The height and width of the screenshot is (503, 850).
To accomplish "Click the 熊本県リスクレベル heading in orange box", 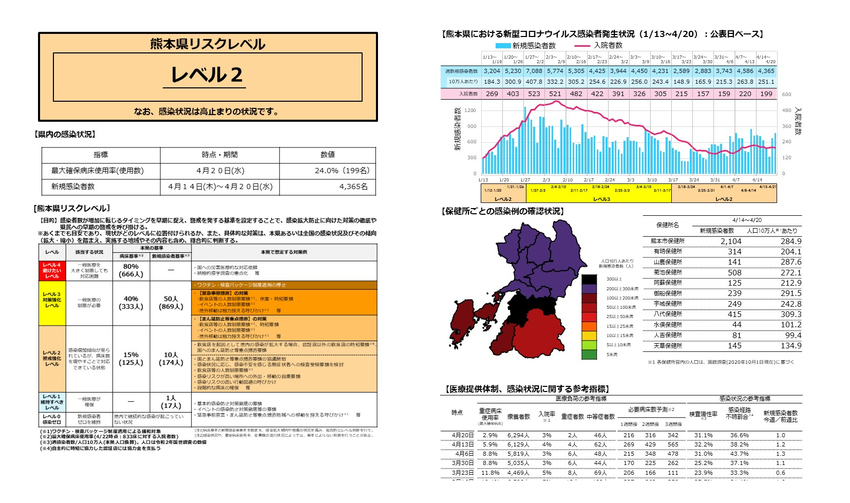I will click(208, 43).
